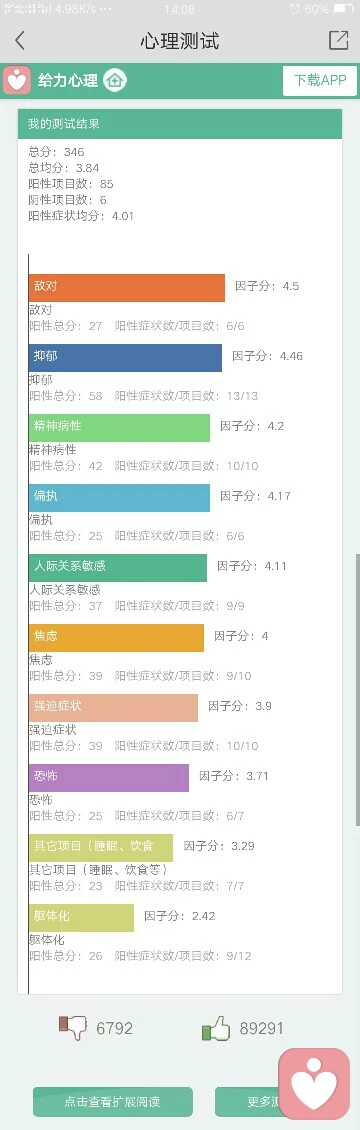The width and height of the screenshot is (360, 1130).
Task: Tap the light-blue 偏执 bar
Action: [x=120, y=497]
